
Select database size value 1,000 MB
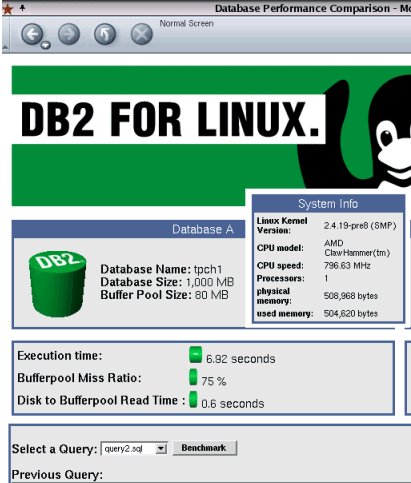210,282
